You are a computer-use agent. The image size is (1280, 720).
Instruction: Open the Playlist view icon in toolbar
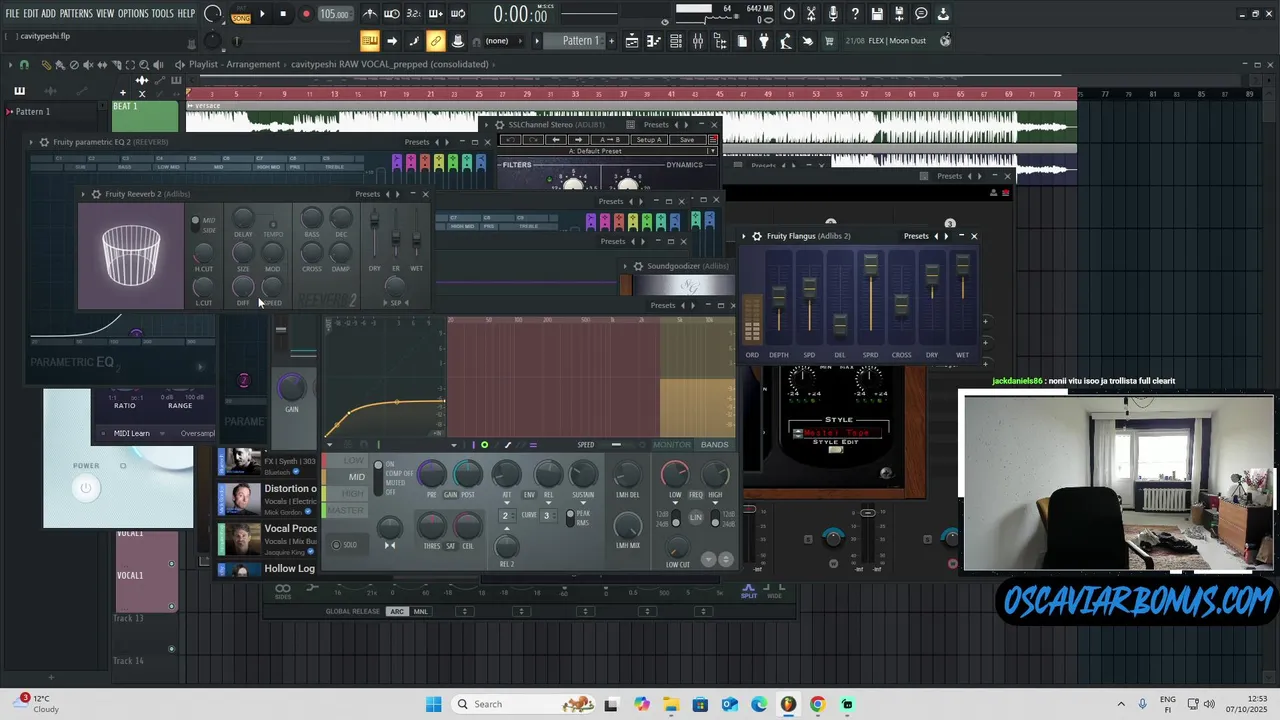[632, 41]
